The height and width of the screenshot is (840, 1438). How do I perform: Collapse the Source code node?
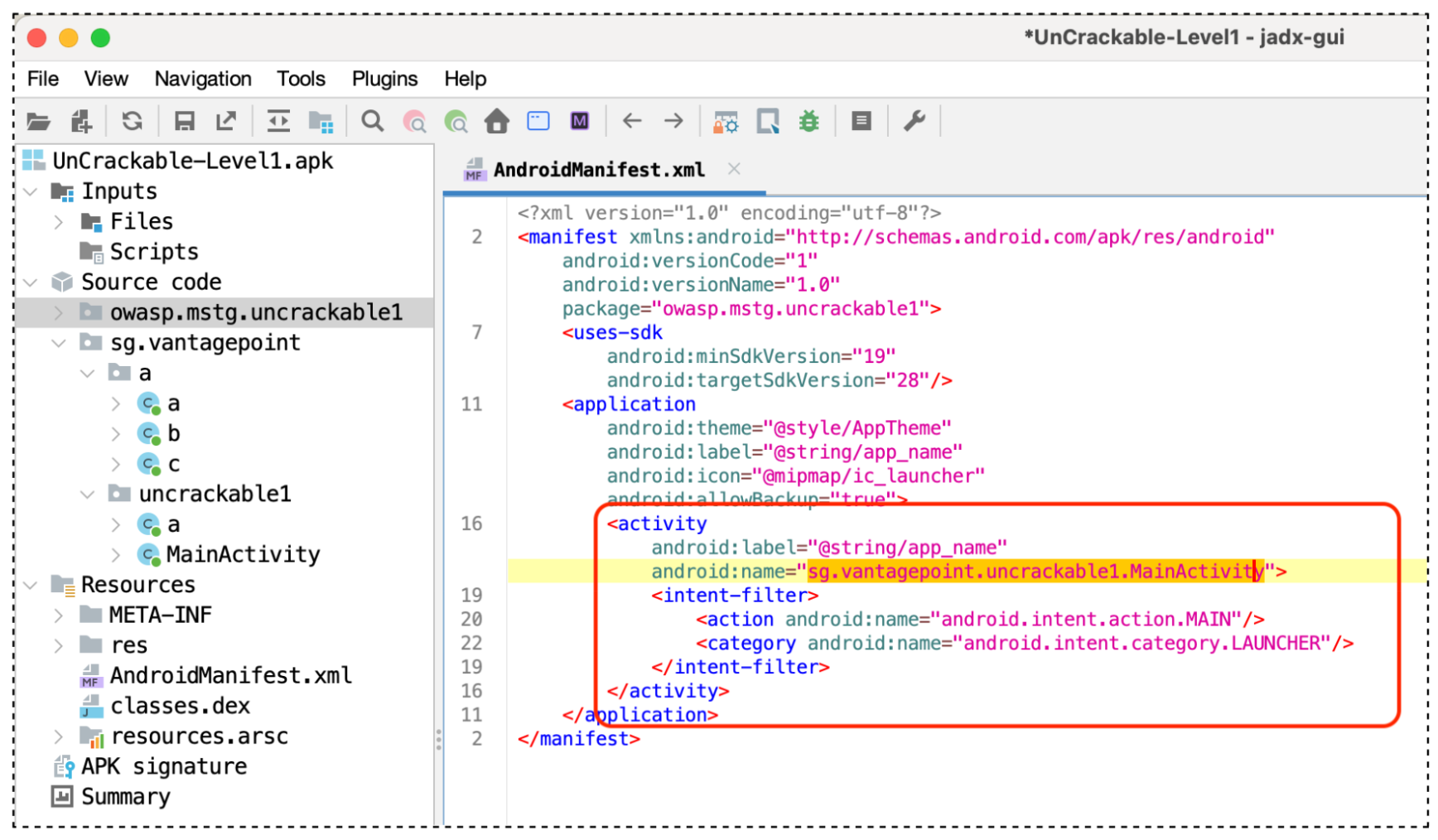(x=31, y=282)
